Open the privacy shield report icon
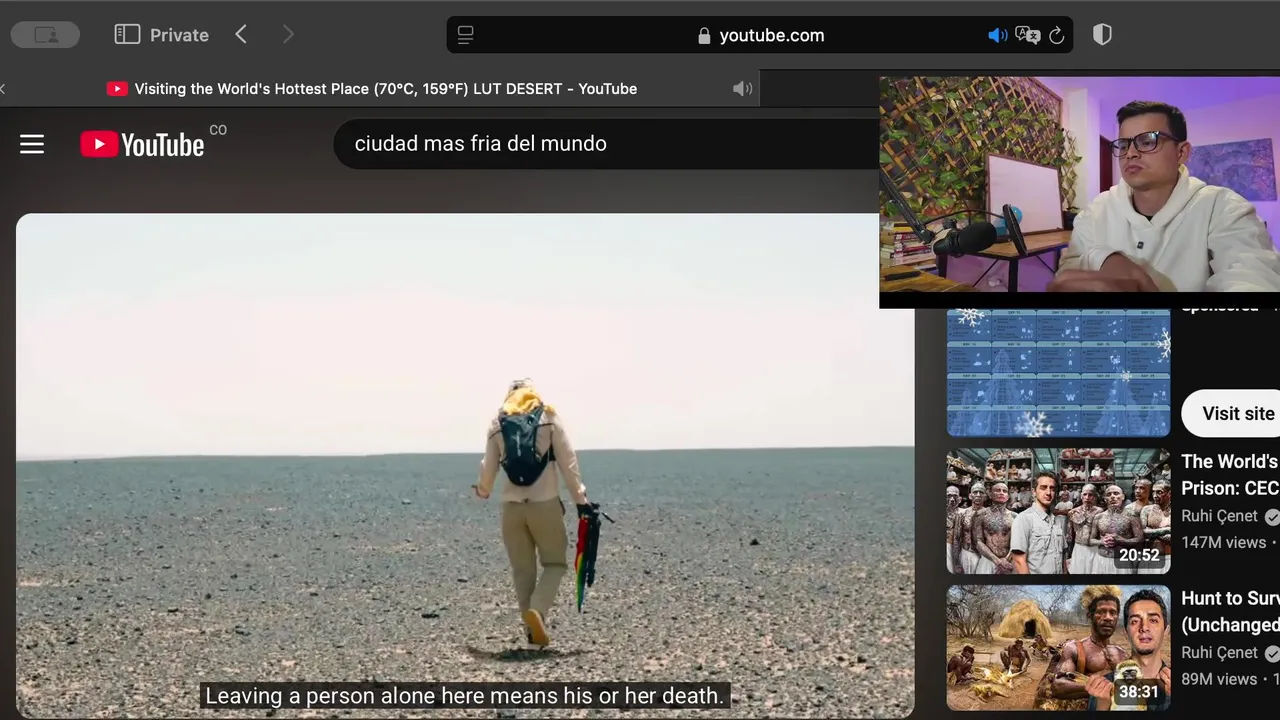This screenshot has height=720, width=1280. pos(1102,35)
